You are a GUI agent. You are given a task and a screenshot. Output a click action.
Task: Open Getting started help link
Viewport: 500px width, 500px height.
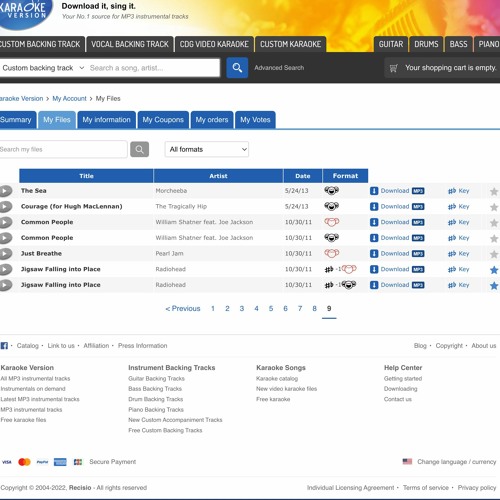pyautogui.click(x=403, y=379)
